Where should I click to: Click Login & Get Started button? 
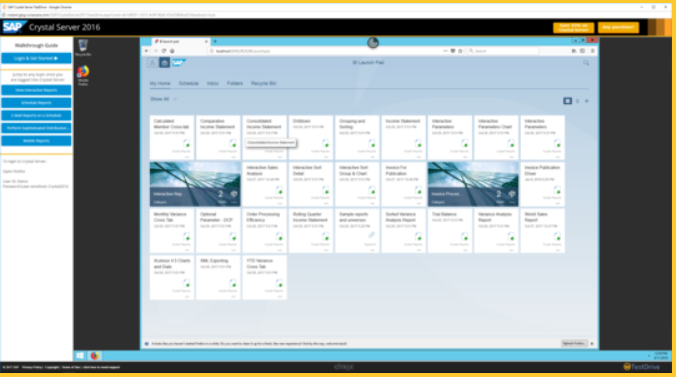pos(36,58)
